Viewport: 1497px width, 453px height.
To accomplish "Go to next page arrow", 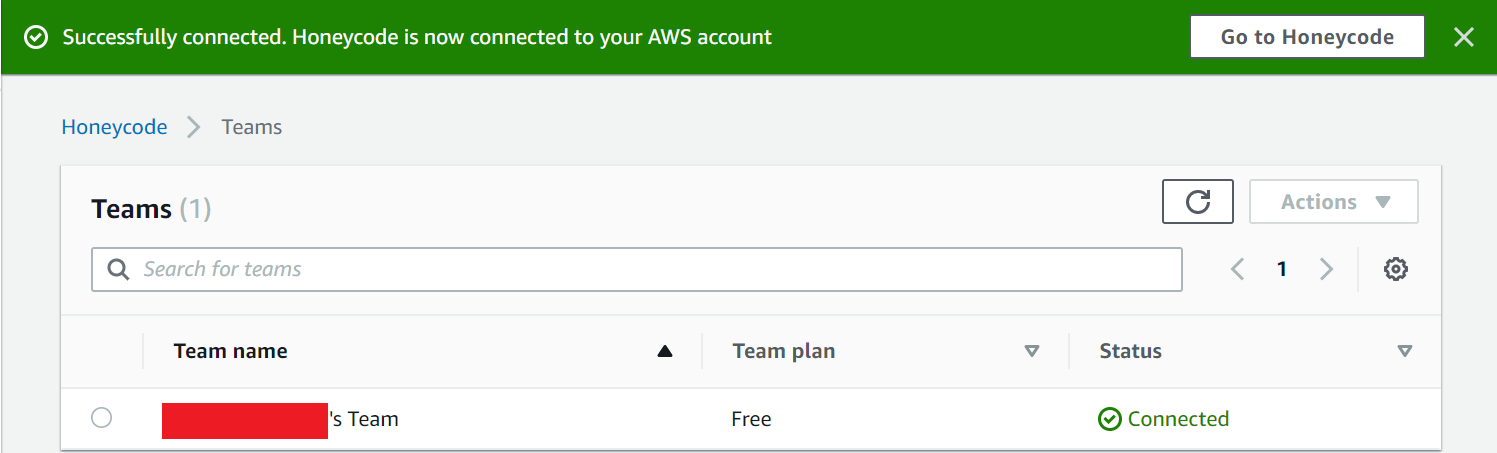I will click(x=1326, y=269).
